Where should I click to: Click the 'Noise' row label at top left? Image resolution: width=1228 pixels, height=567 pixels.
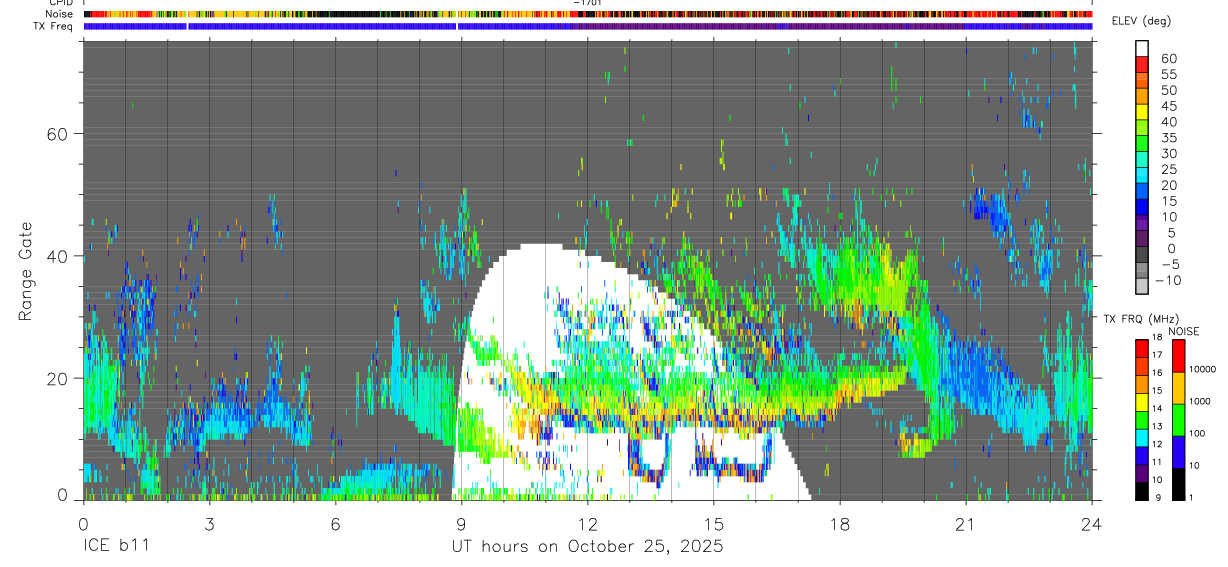click(60, 14)
